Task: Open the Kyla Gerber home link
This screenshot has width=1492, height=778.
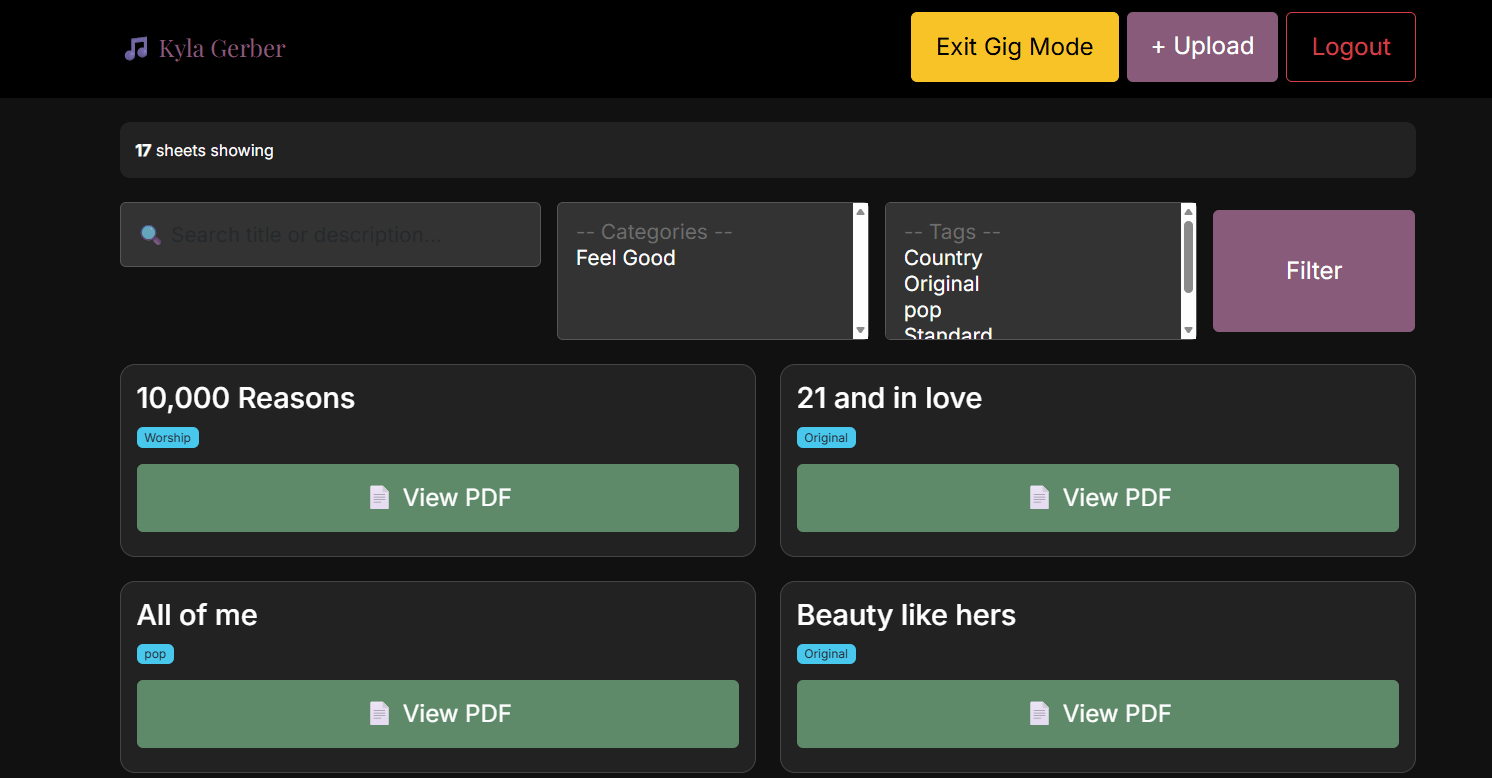Action: (221, 48)
